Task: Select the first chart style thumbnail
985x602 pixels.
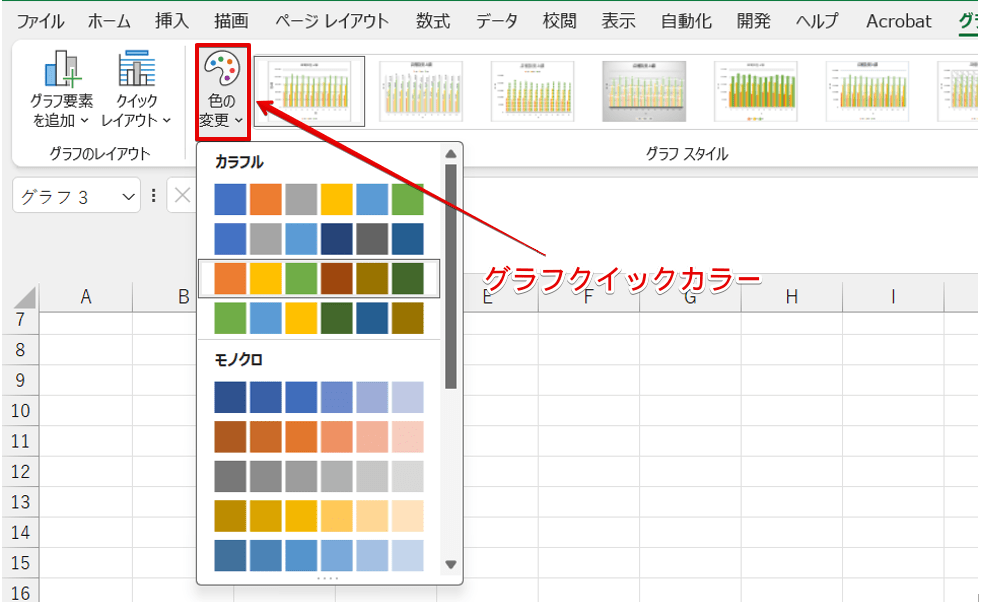Action: (309, 91)
